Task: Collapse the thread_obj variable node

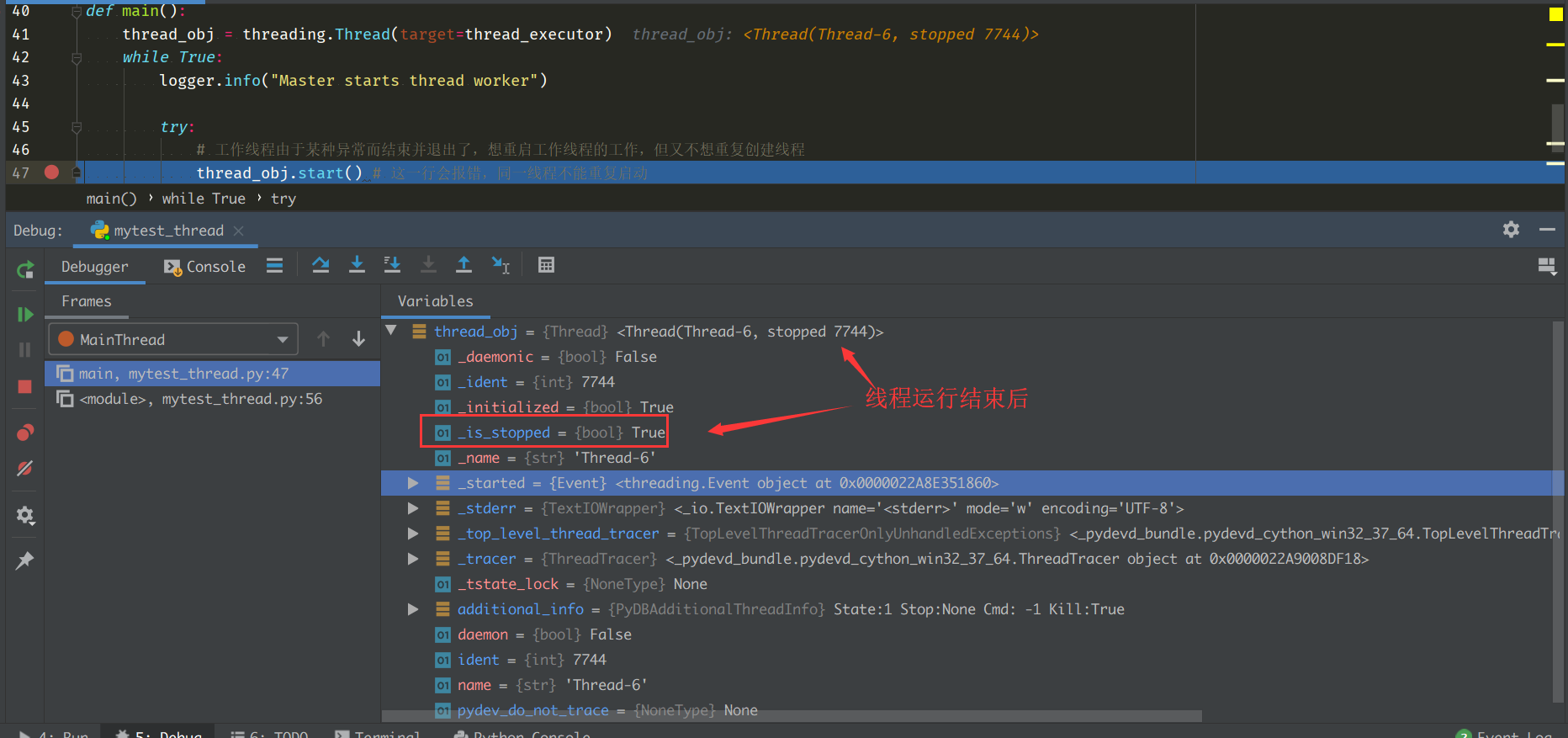Action: coord(391,331)
